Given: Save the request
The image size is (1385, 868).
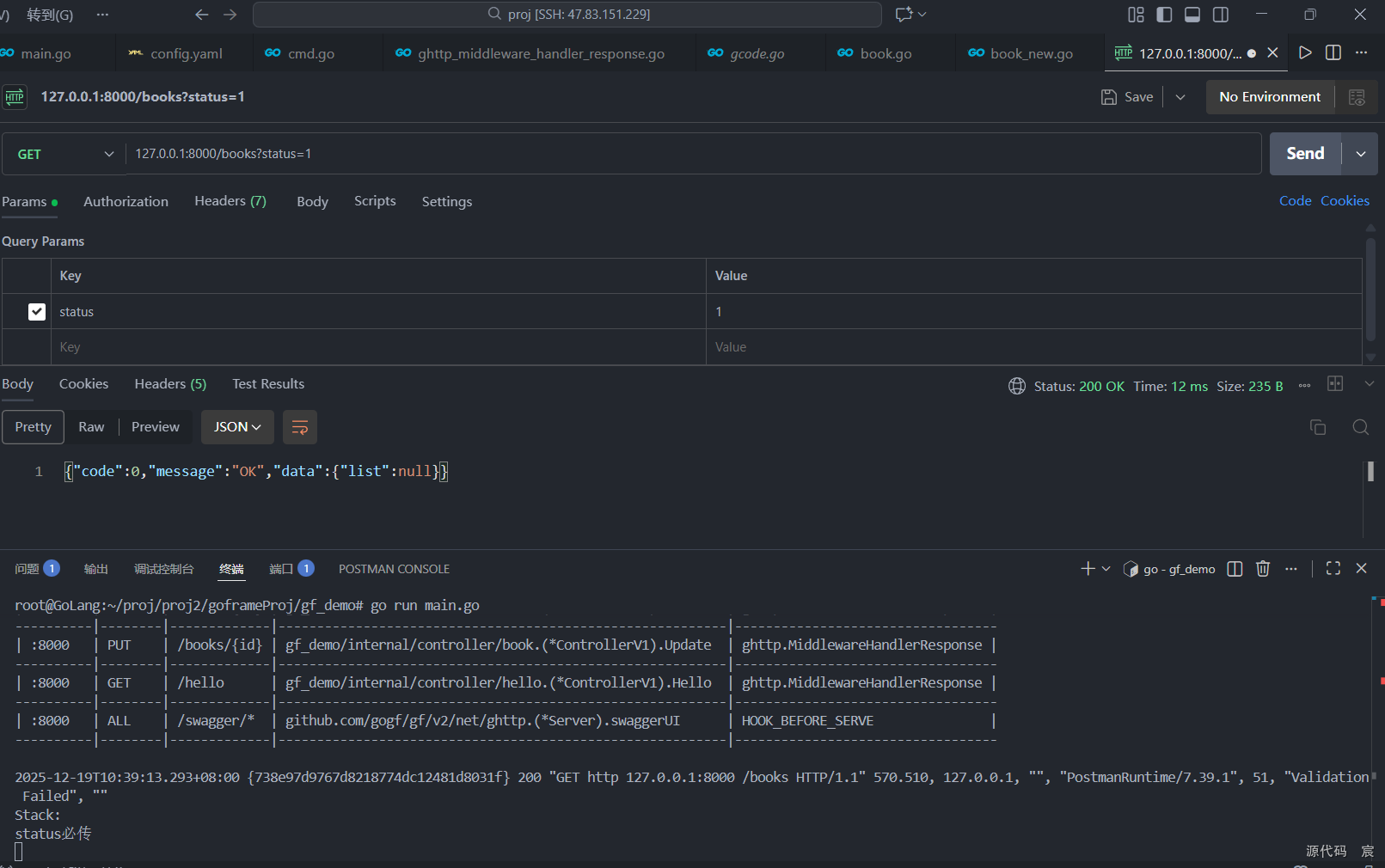Looking at the screenshot, I should click(x=1127, y=97).
